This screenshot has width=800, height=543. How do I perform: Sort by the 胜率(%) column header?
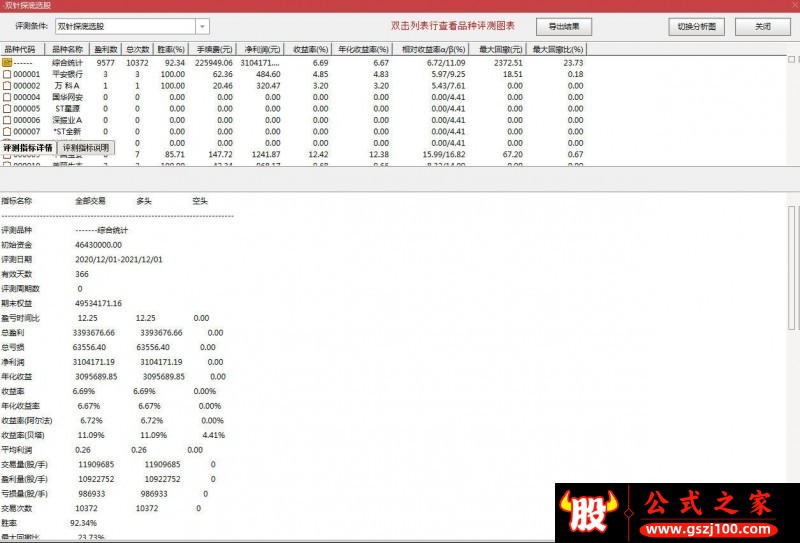pyautogui.click(x=170, y=50)
